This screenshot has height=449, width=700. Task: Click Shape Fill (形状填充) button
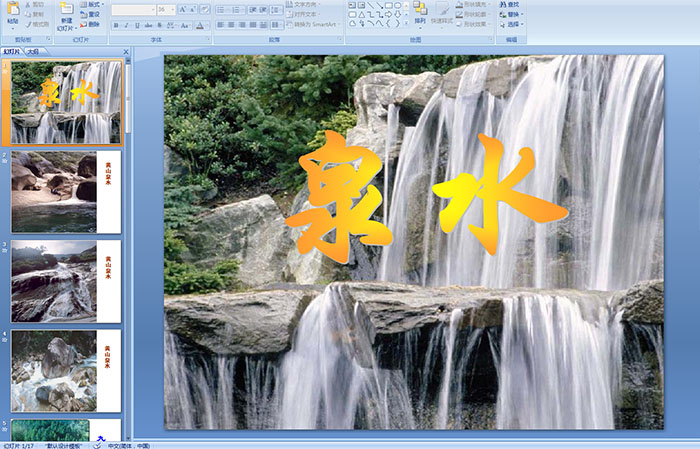coord(473,4)
